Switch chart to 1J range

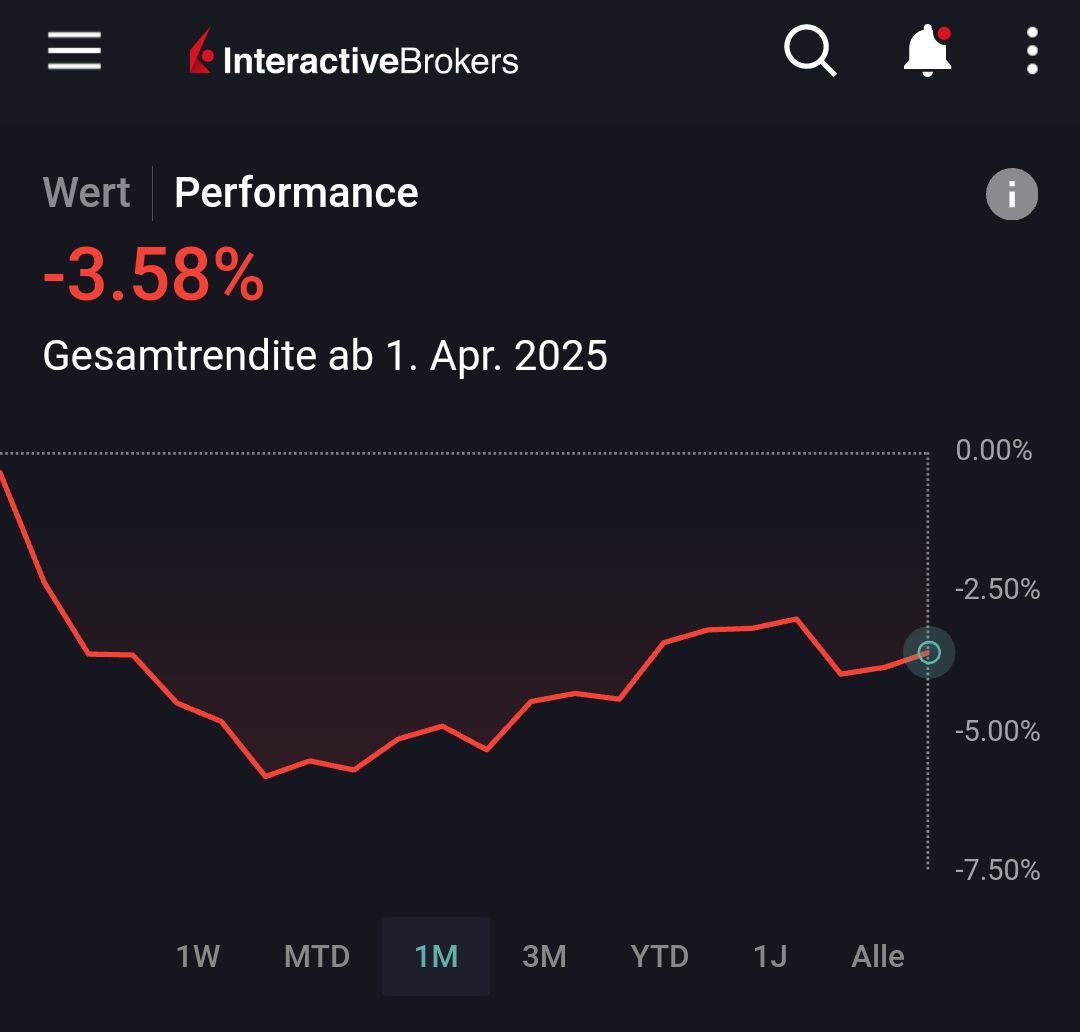(x=770, y=957)
